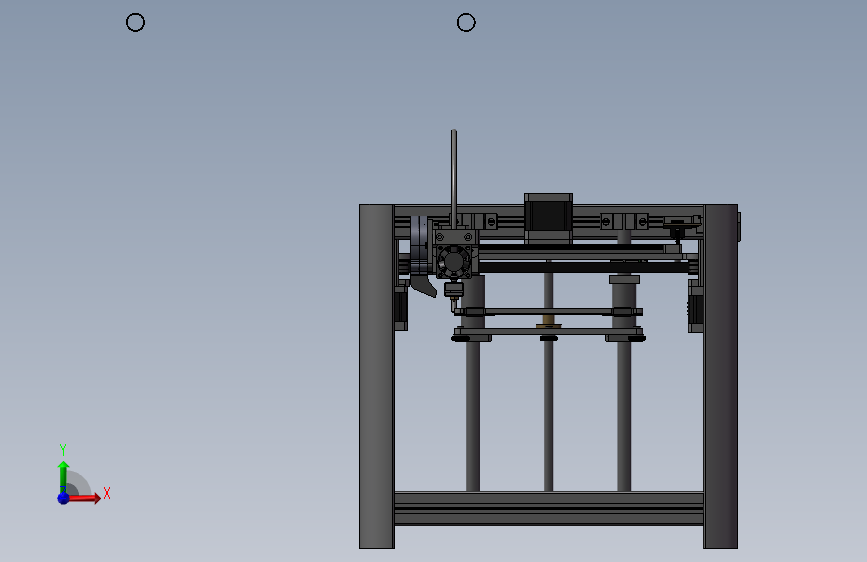Select the curved fan duct beside the extruder
This screenshot has width=867, height=562.
tap(423, 287)
